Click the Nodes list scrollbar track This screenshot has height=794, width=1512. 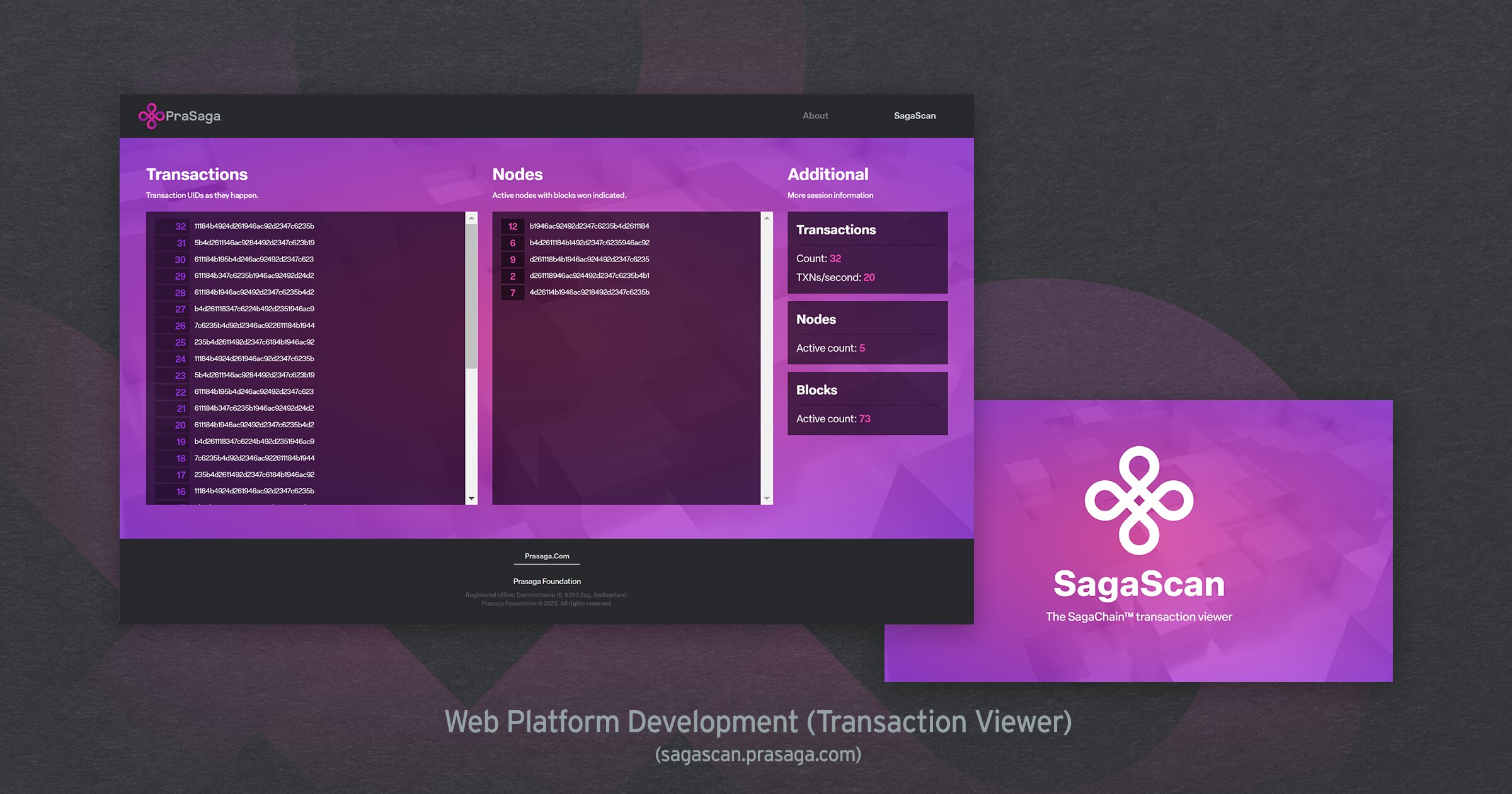coord(767,359)
